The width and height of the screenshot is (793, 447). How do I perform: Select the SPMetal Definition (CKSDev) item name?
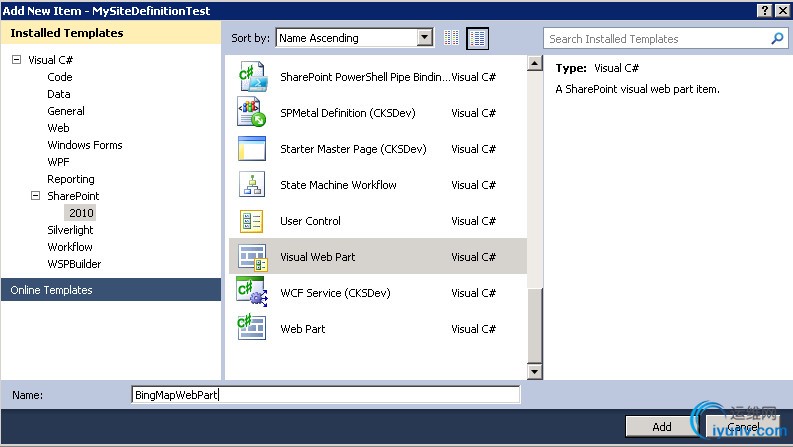pyautogui.click(x=348, y=113)
